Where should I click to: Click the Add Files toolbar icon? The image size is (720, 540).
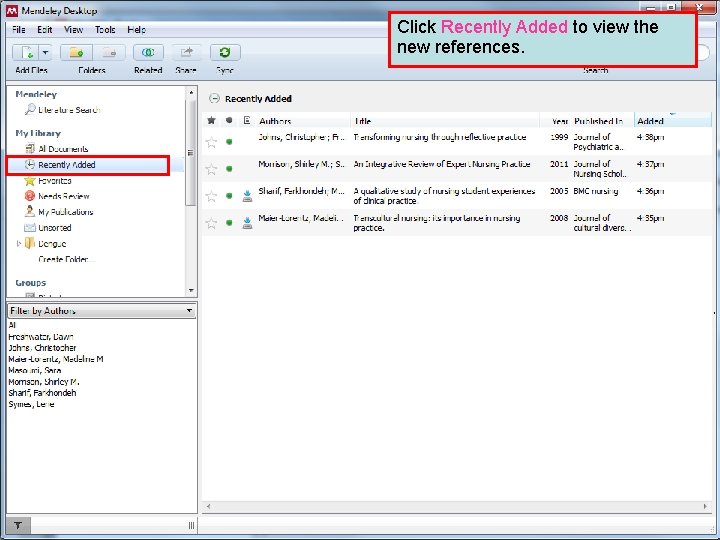pos(26,53)
